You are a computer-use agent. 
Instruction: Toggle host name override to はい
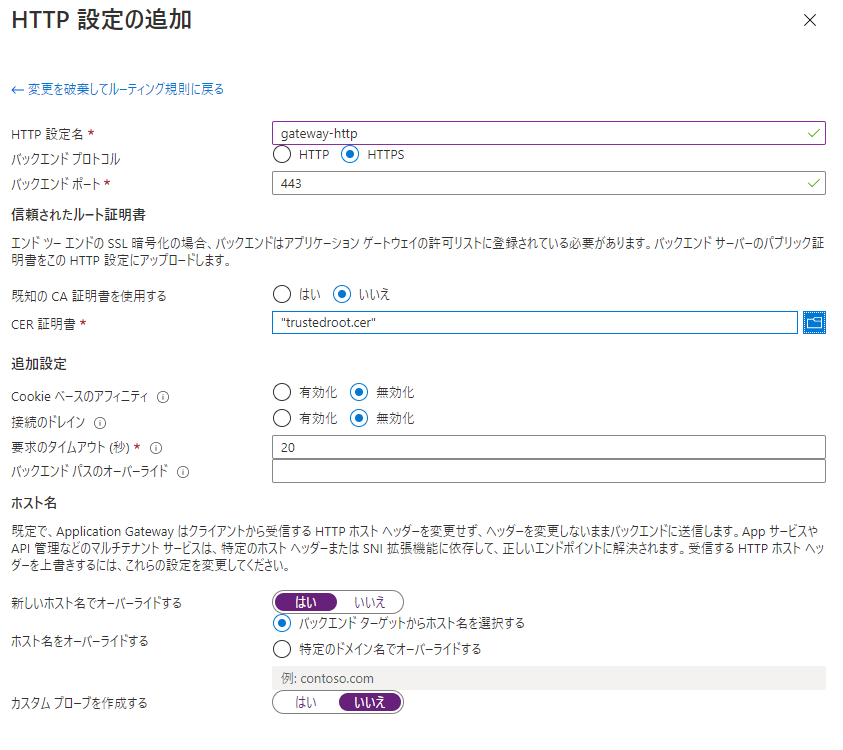click(x=306, y=602)
